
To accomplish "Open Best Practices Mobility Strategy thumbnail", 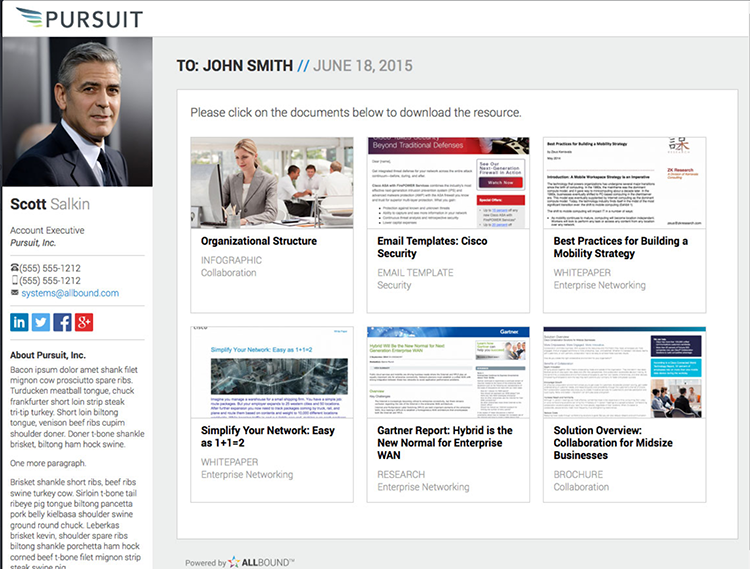I will (624, 183).
